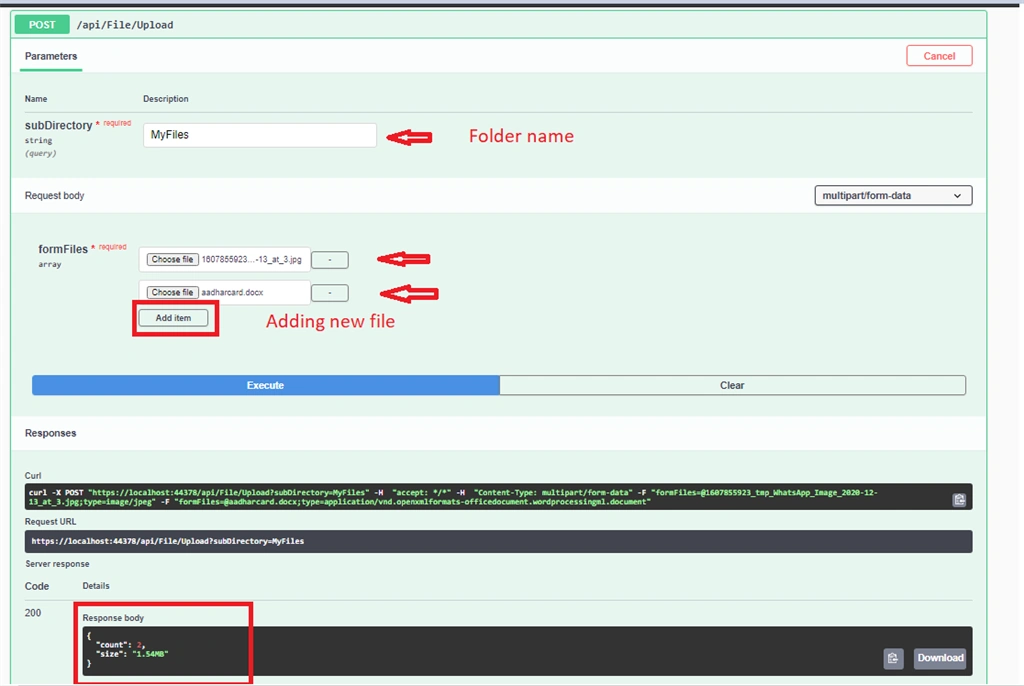Select the Parameters tab
Viewport: 1024px width, 686px height.
click(x=51, y=56)
